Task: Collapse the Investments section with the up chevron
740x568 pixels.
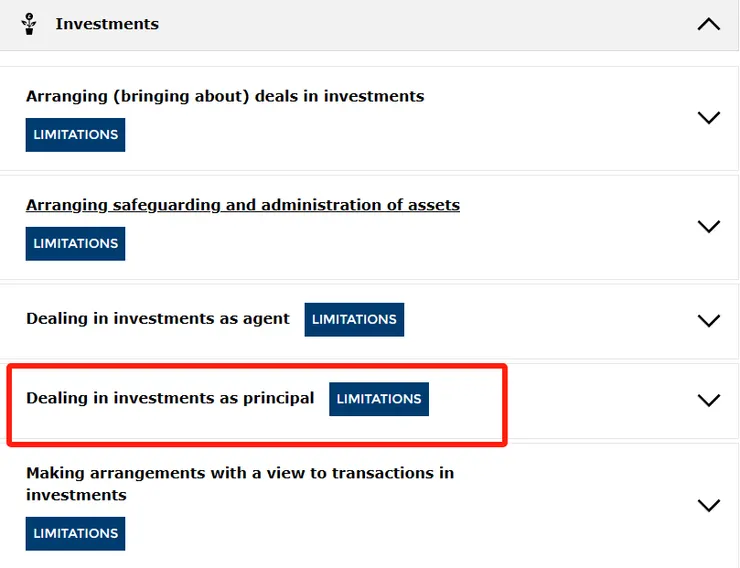Action: click(x=708, y=24)
